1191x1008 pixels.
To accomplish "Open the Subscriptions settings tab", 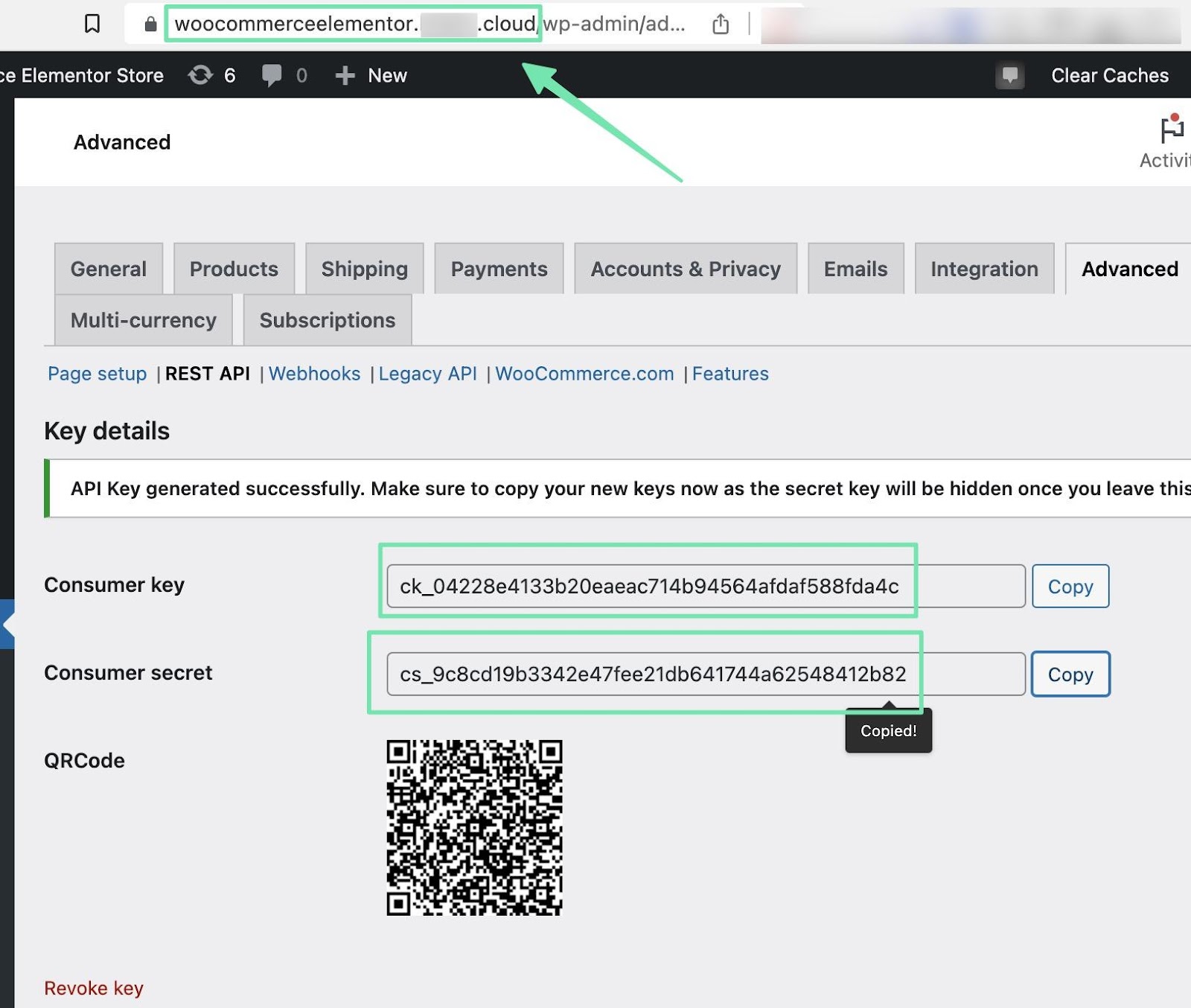I will pyautogui.click(x=327, y=320).
